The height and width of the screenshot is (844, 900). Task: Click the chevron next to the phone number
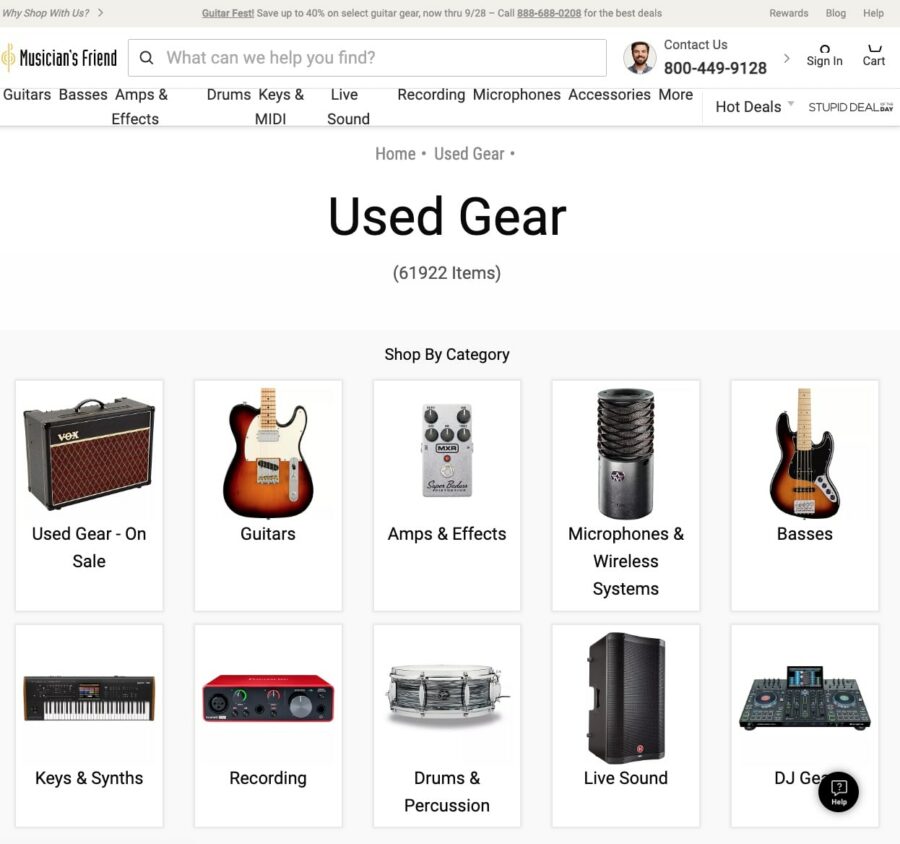[x=787, y=58]
